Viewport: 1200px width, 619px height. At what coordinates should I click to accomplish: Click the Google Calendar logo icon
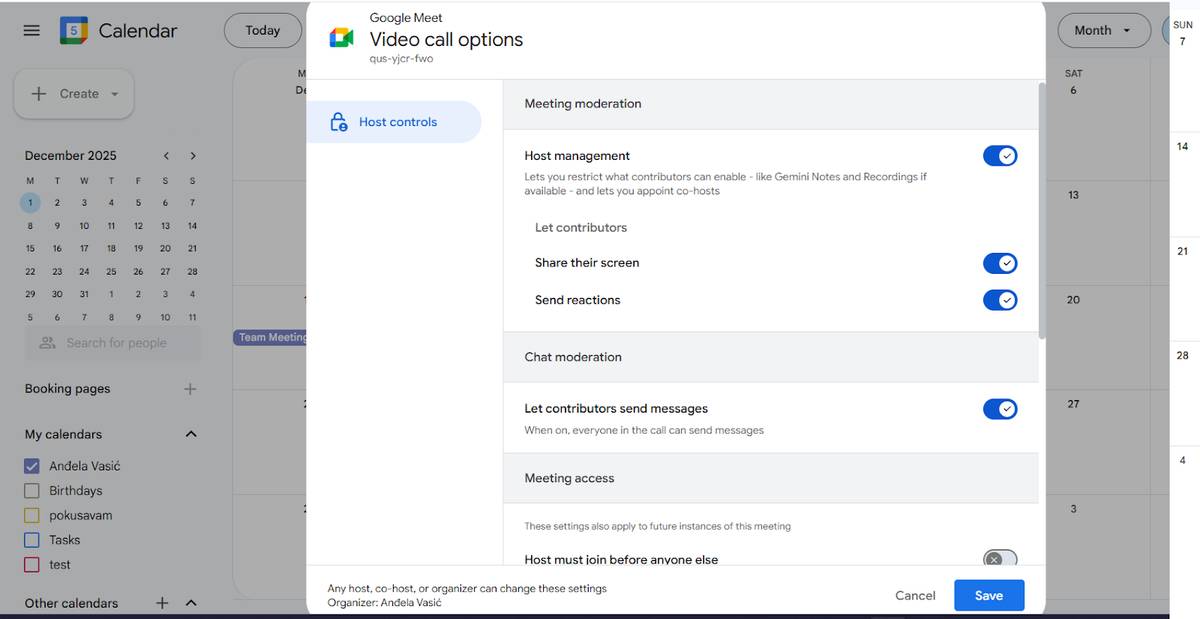74,31
